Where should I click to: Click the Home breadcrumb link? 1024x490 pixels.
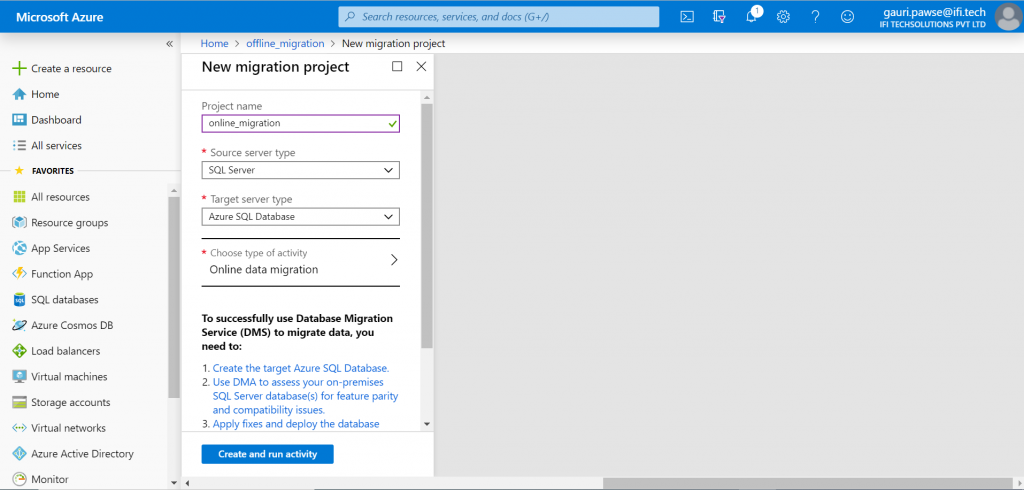[215, 43]
